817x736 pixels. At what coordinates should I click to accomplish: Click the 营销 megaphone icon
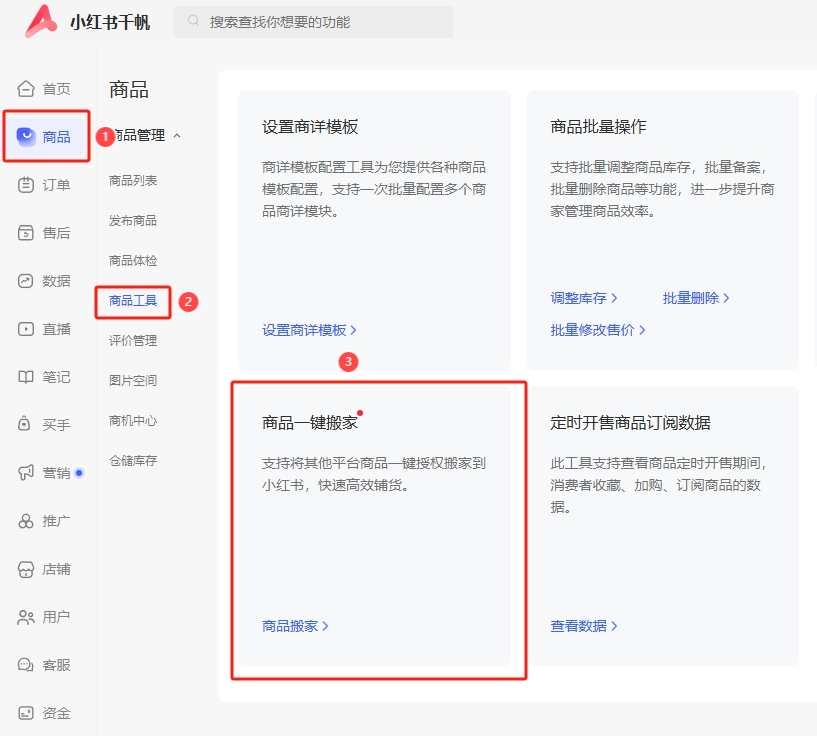click(x=26, y=472)
